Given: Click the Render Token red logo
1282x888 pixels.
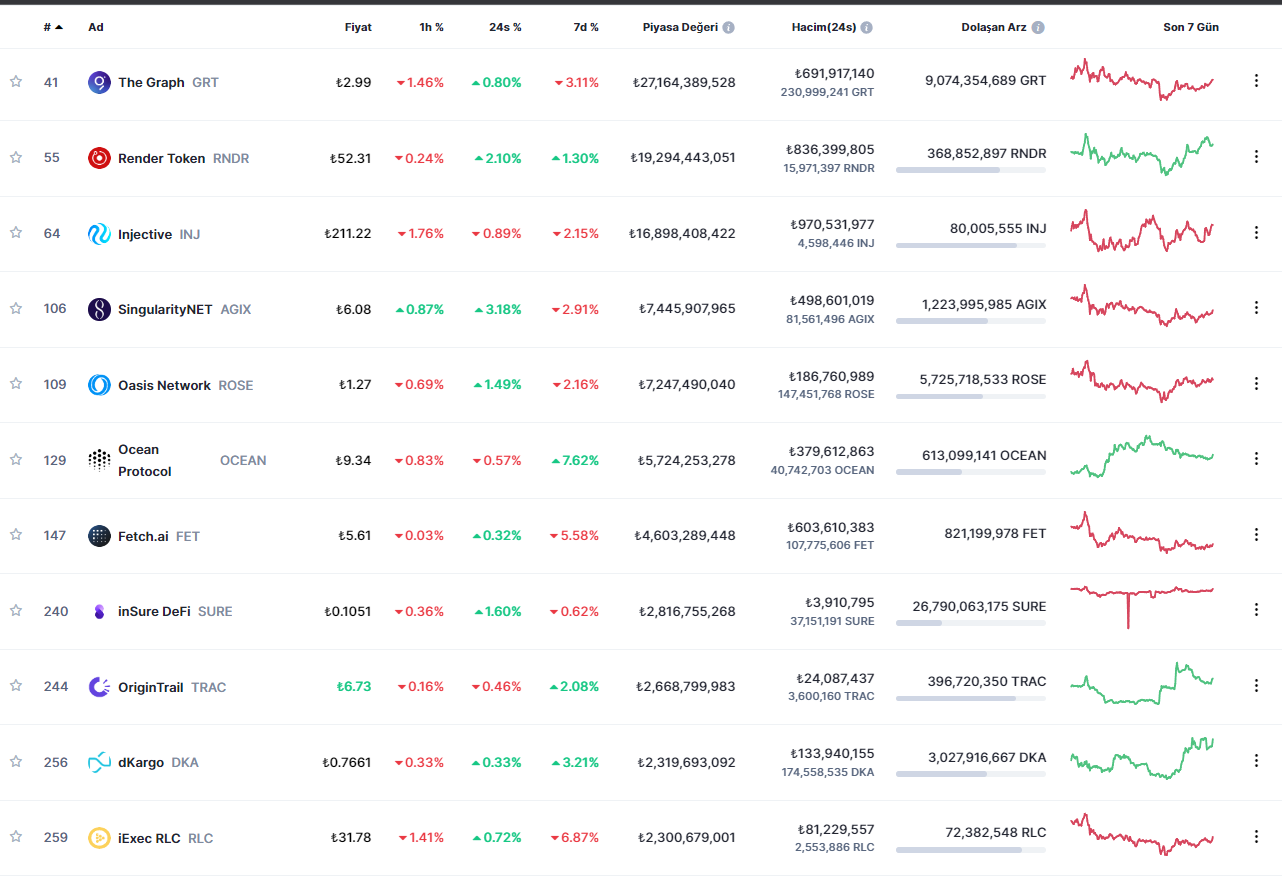Looking at the screenshot, I should (x=99, y=158).
